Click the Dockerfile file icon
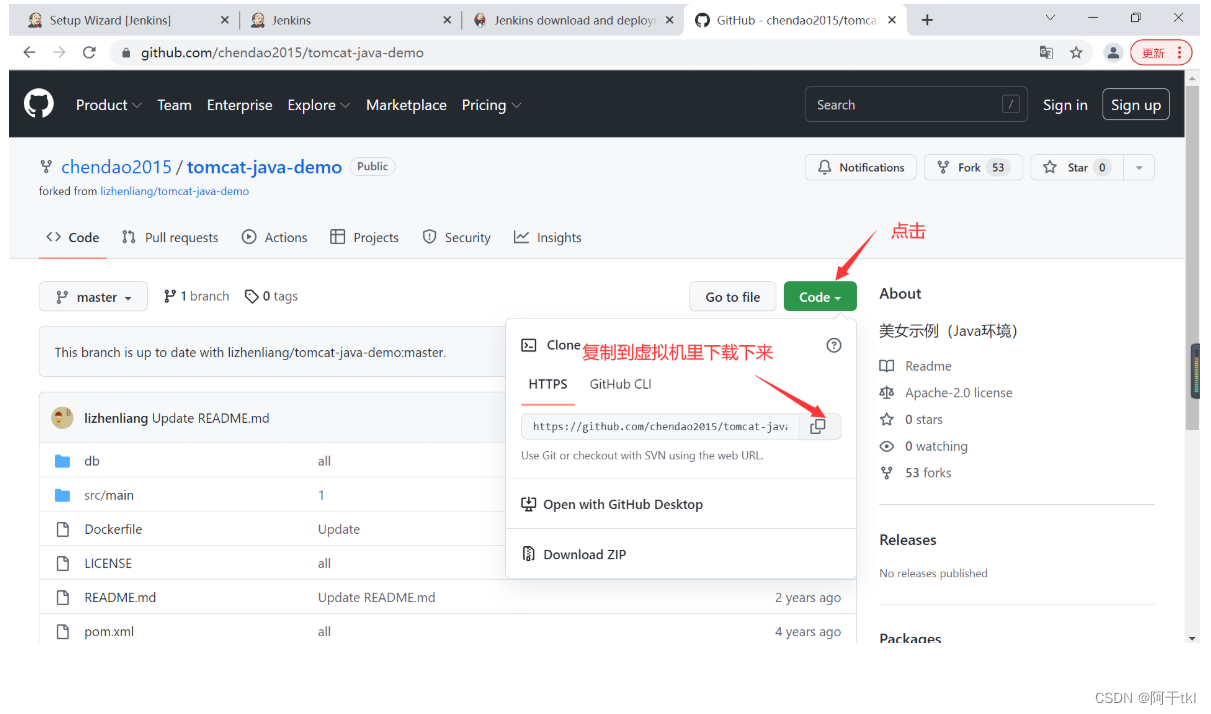1211x714 pixels. (x=63, y=529)
